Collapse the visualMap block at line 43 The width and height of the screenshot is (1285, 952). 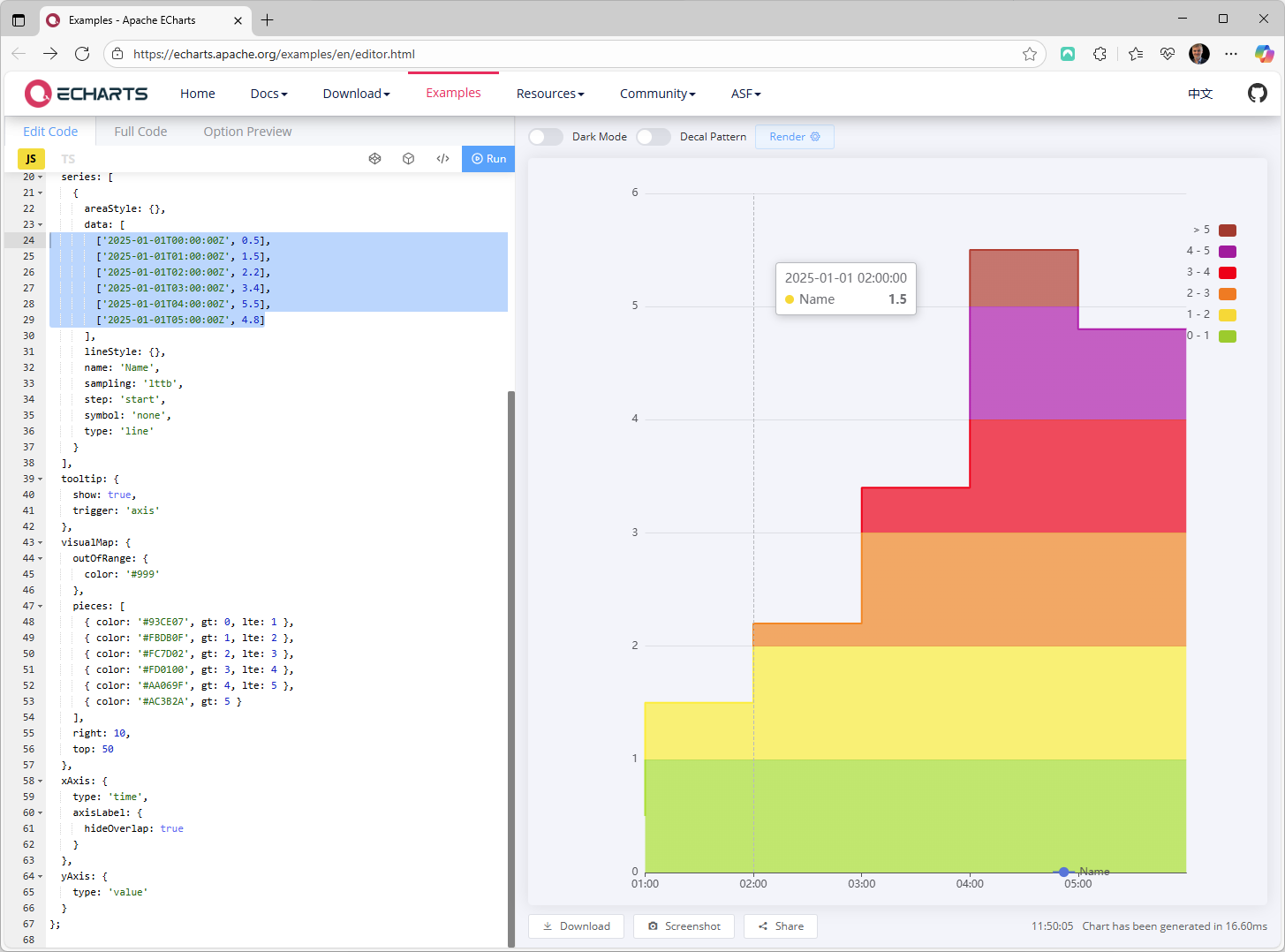point(41,542)
